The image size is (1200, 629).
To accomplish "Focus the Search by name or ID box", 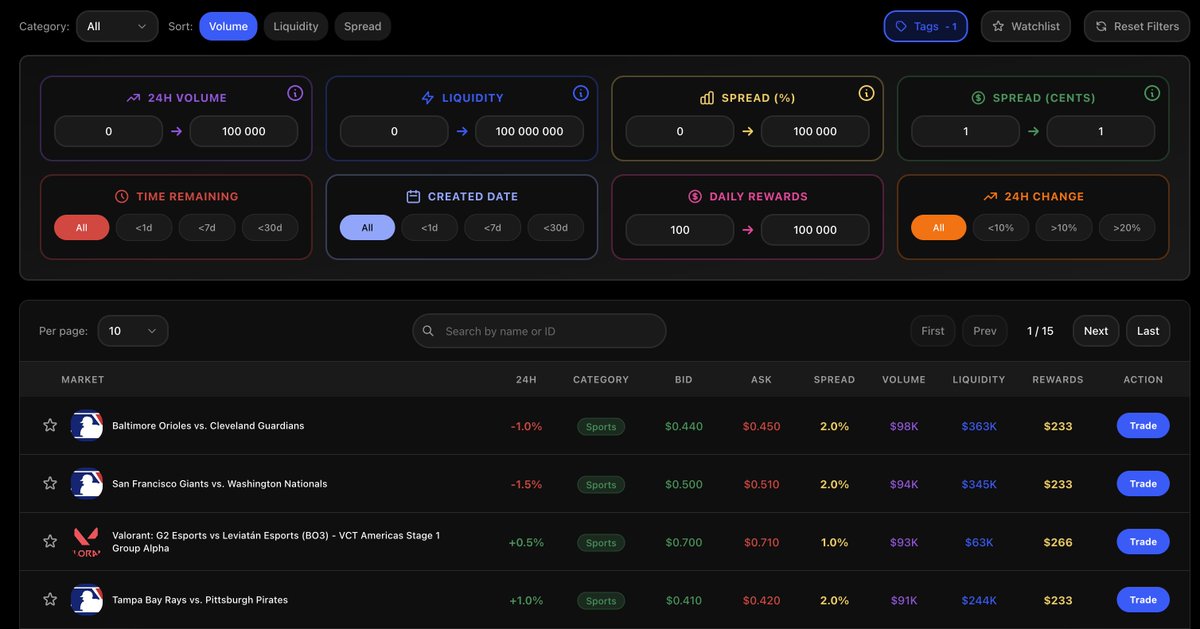I will pyautogui.click(x=539, y=331).
